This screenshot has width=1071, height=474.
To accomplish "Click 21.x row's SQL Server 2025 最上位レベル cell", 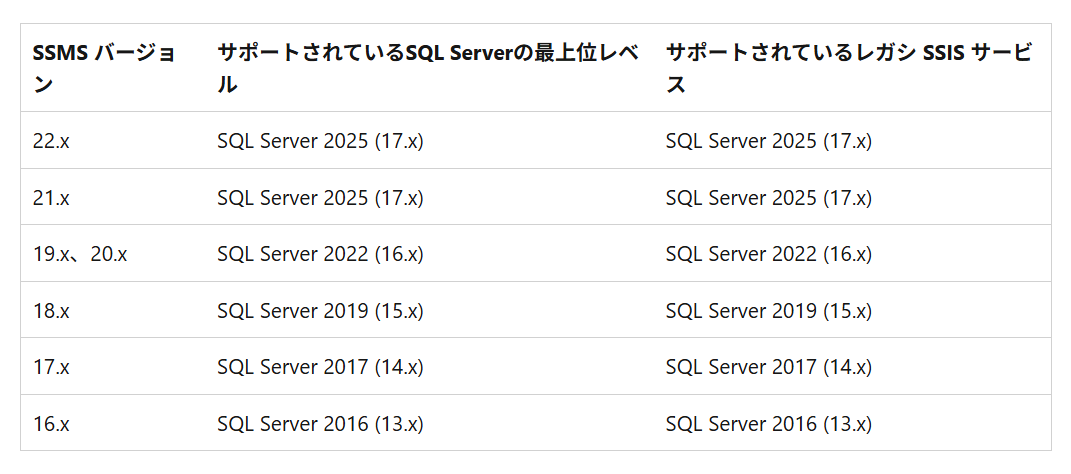I will click(320, 197).
